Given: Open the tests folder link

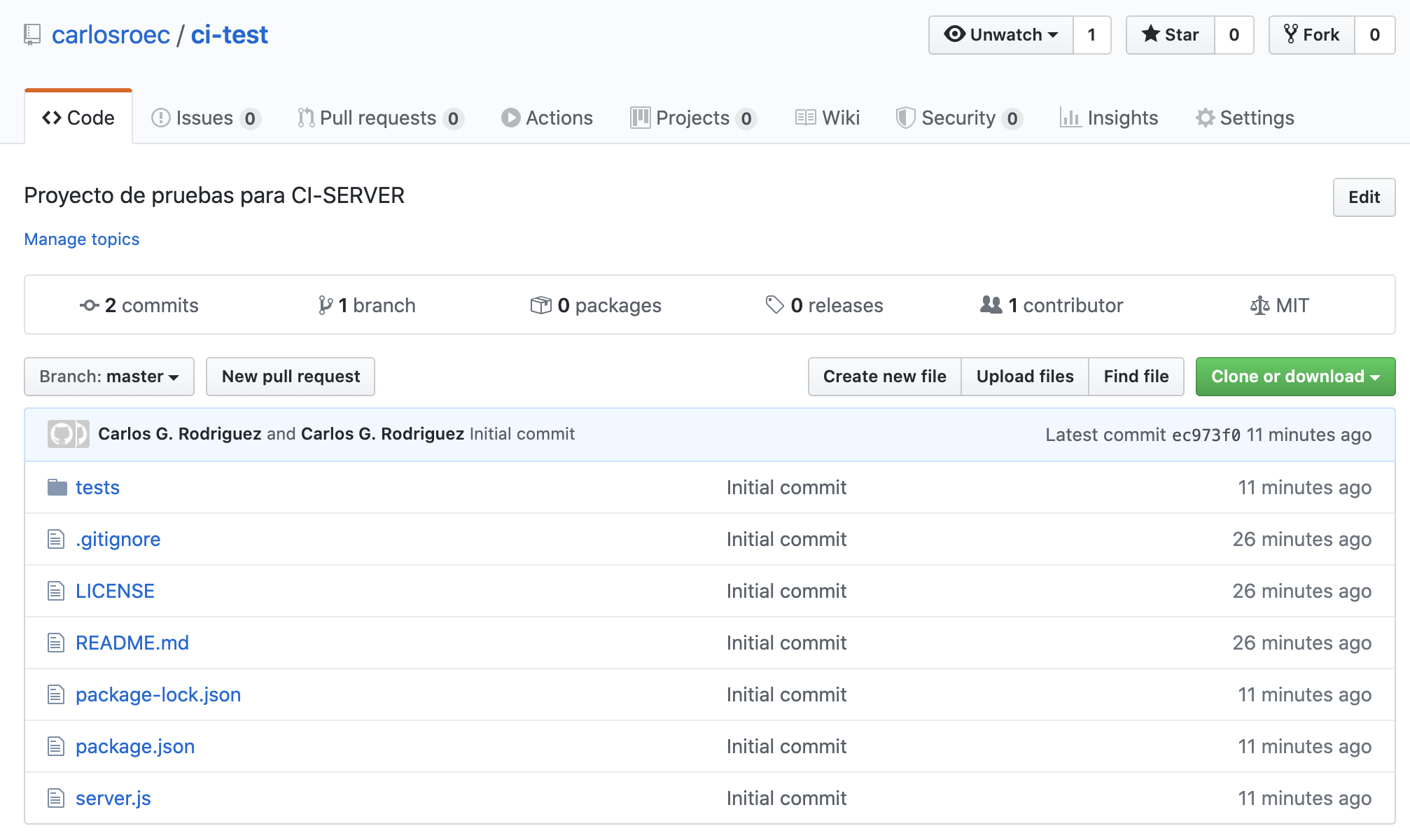Looking at the screenshot, I should click(97, 487).
